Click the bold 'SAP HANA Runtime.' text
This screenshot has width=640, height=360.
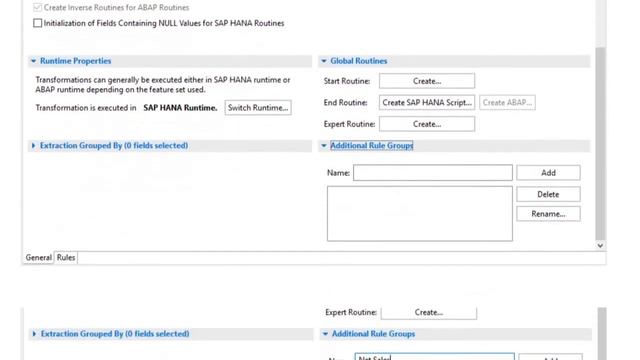[180, 108]
